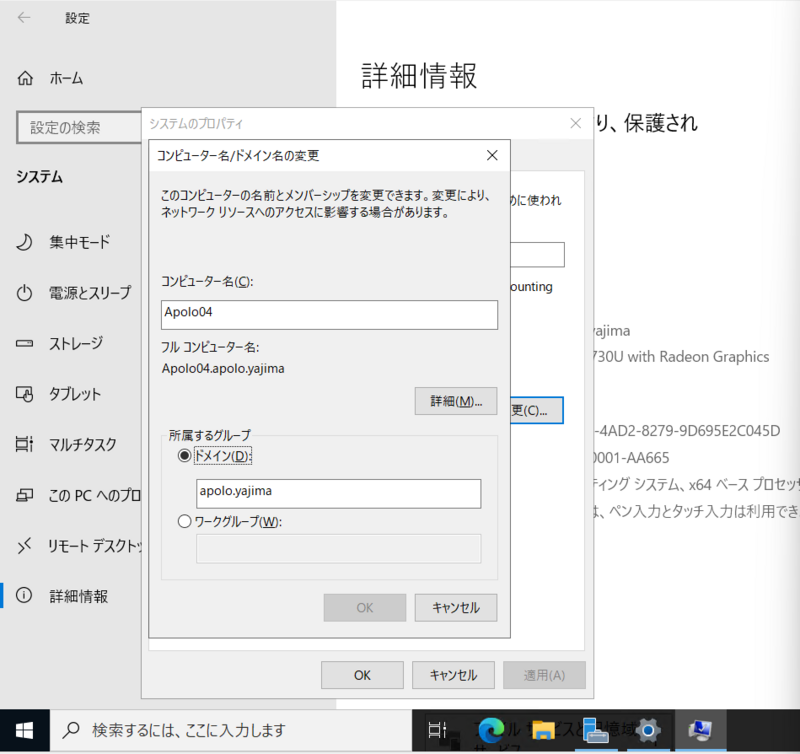Click キャンセル in the rename dialog

pyautogui.click(x=456, y=608)
